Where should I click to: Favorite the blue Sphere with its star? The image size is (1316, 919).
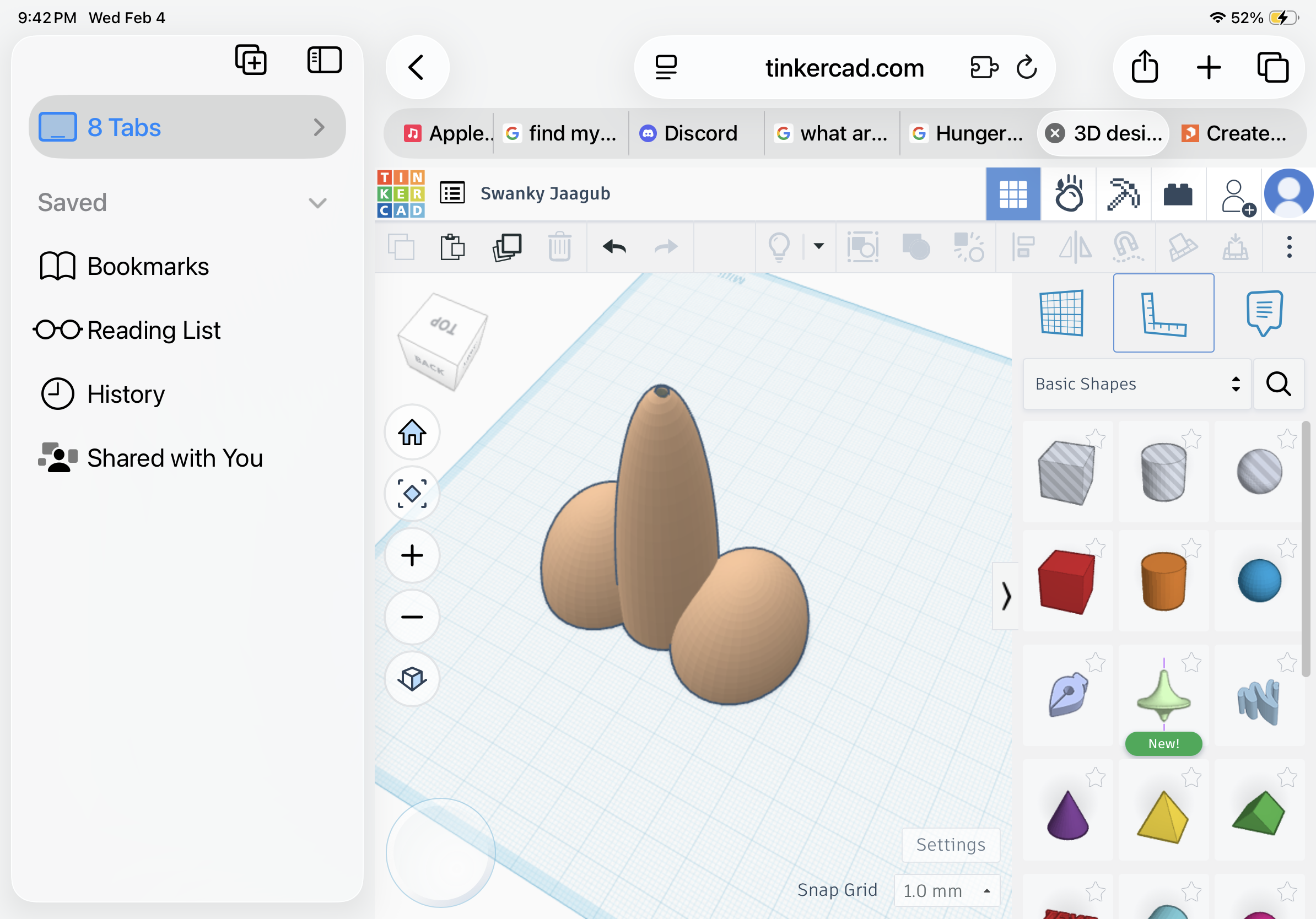coord(1287,548)
